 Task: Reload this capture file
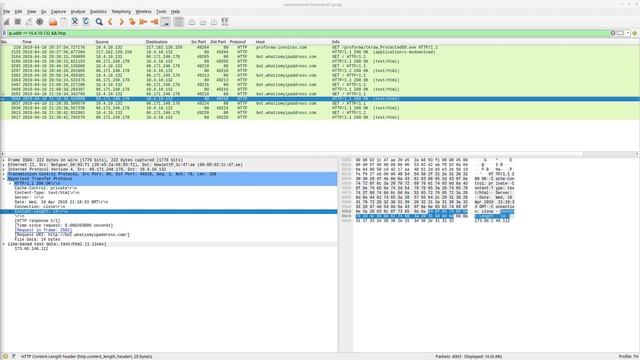86,22
